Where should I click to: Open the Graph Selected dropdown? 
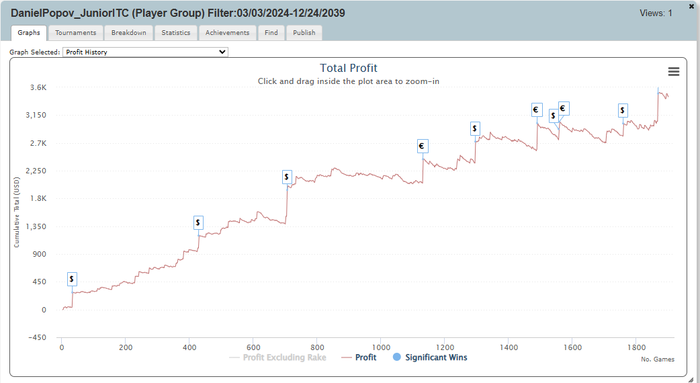pyautogui.click(x=146, y=52)
